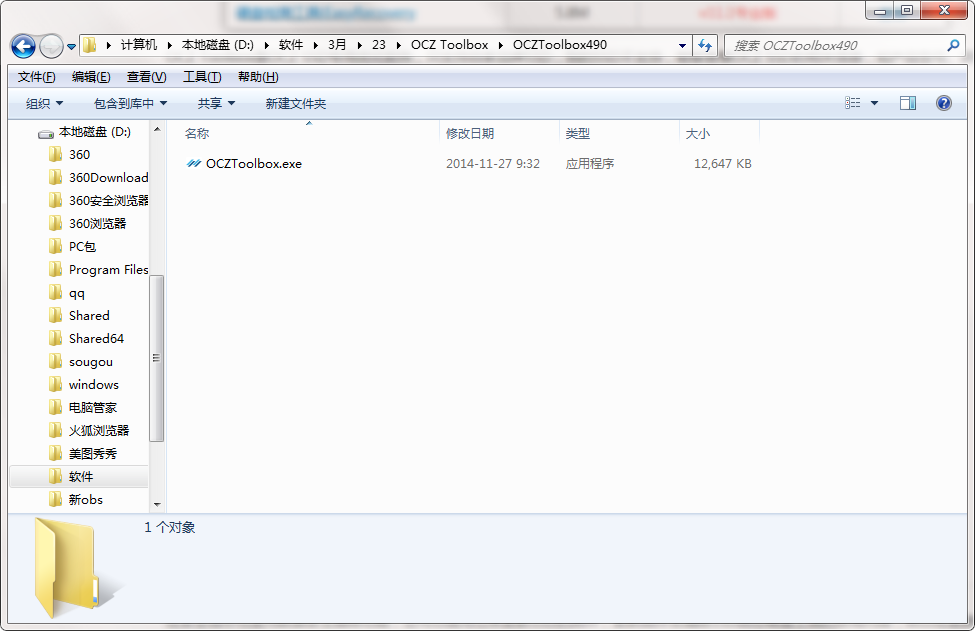975x631 pixels.
Task: Click the folder icon for windows
Action: [x=55, y=384]
